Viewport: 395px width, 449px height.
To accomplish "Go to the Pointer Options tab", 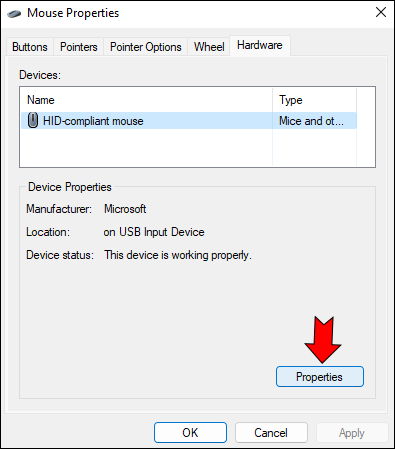I will point(146,47).
